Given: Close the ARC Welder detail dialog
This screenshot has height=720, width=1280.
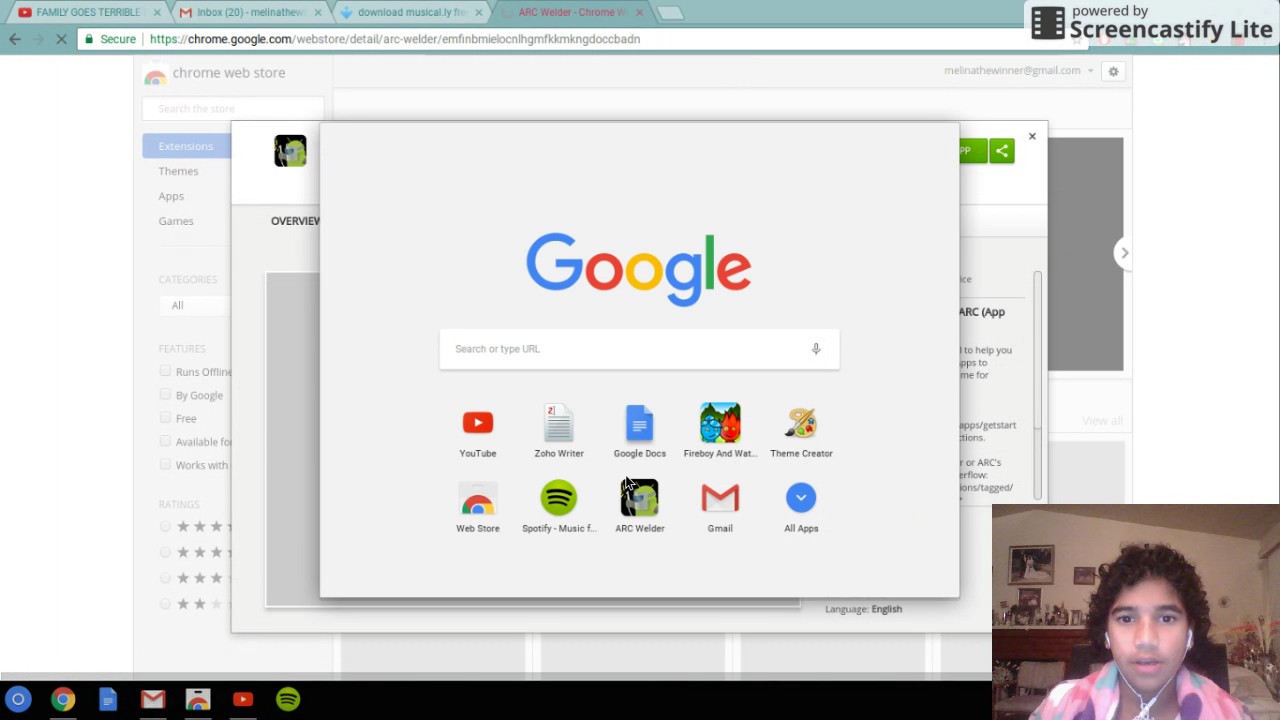Looking at the screenshot, I should click(x=1032, y=136).
